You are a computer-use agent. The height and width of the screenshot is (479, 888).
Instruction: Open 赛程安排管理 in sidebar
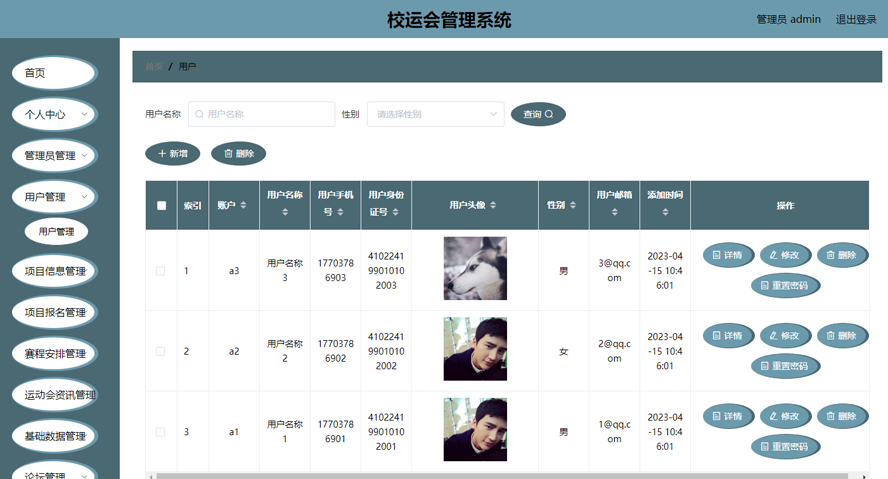point(54,354)
